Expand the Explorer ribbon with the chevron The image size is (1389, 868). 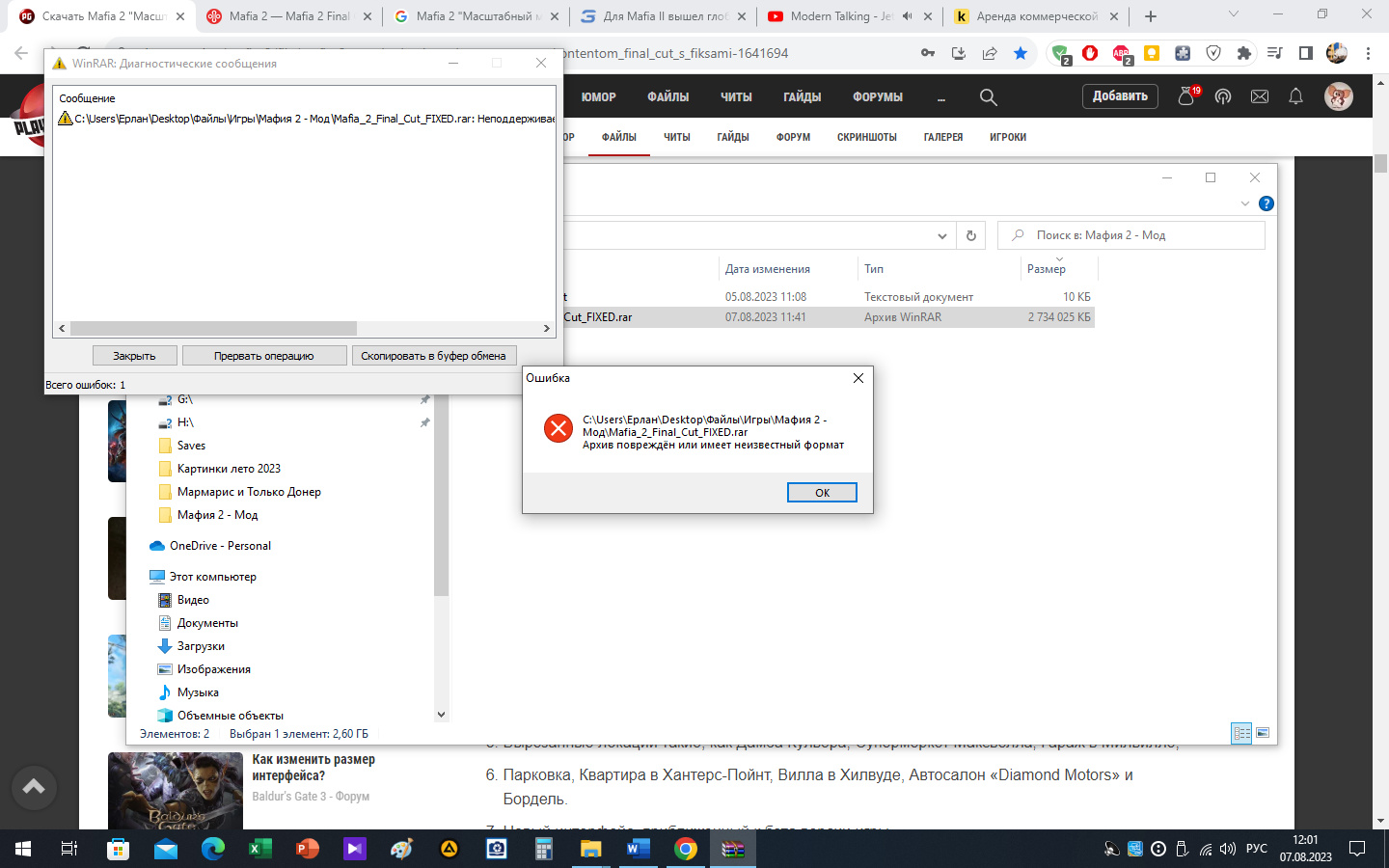point(1245,203)
